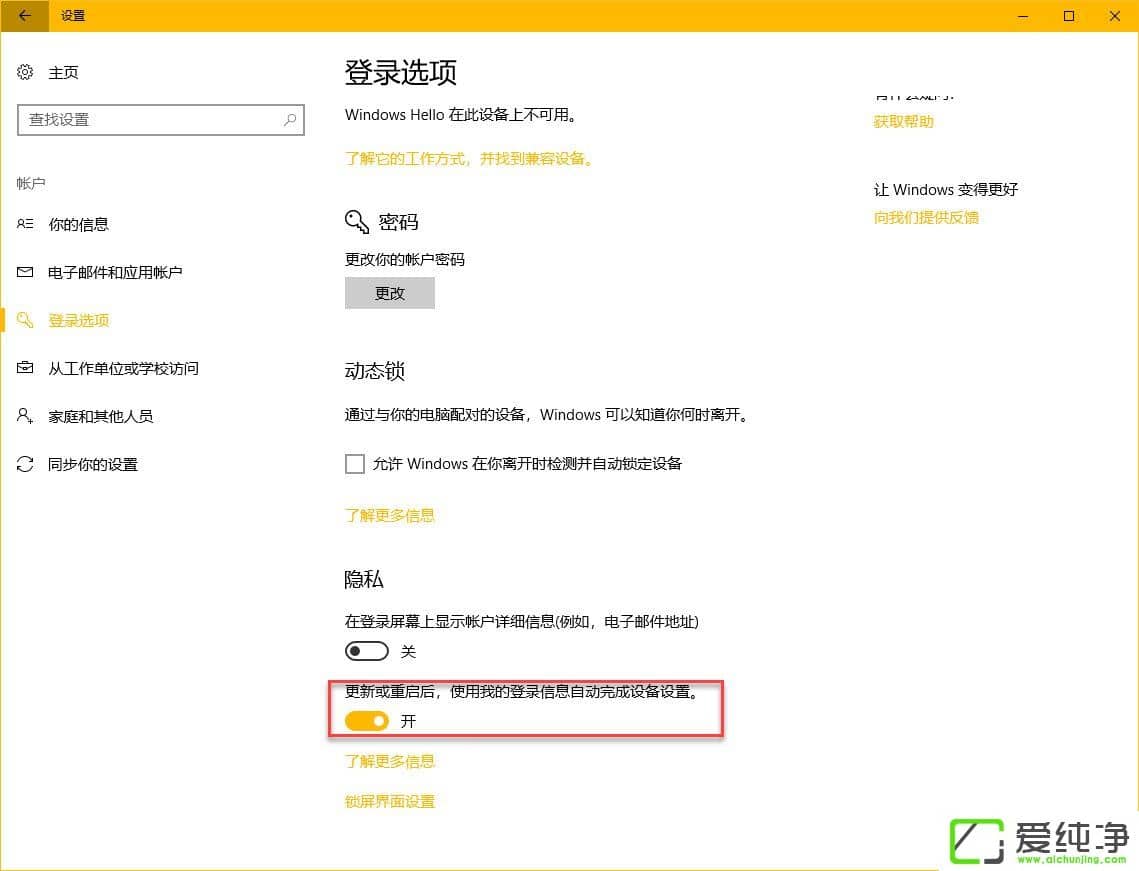1139x871 pixels.
Task: Turn on 在登录屏幕上显示帐户详细信息 toggle
Action: point(366,651)
